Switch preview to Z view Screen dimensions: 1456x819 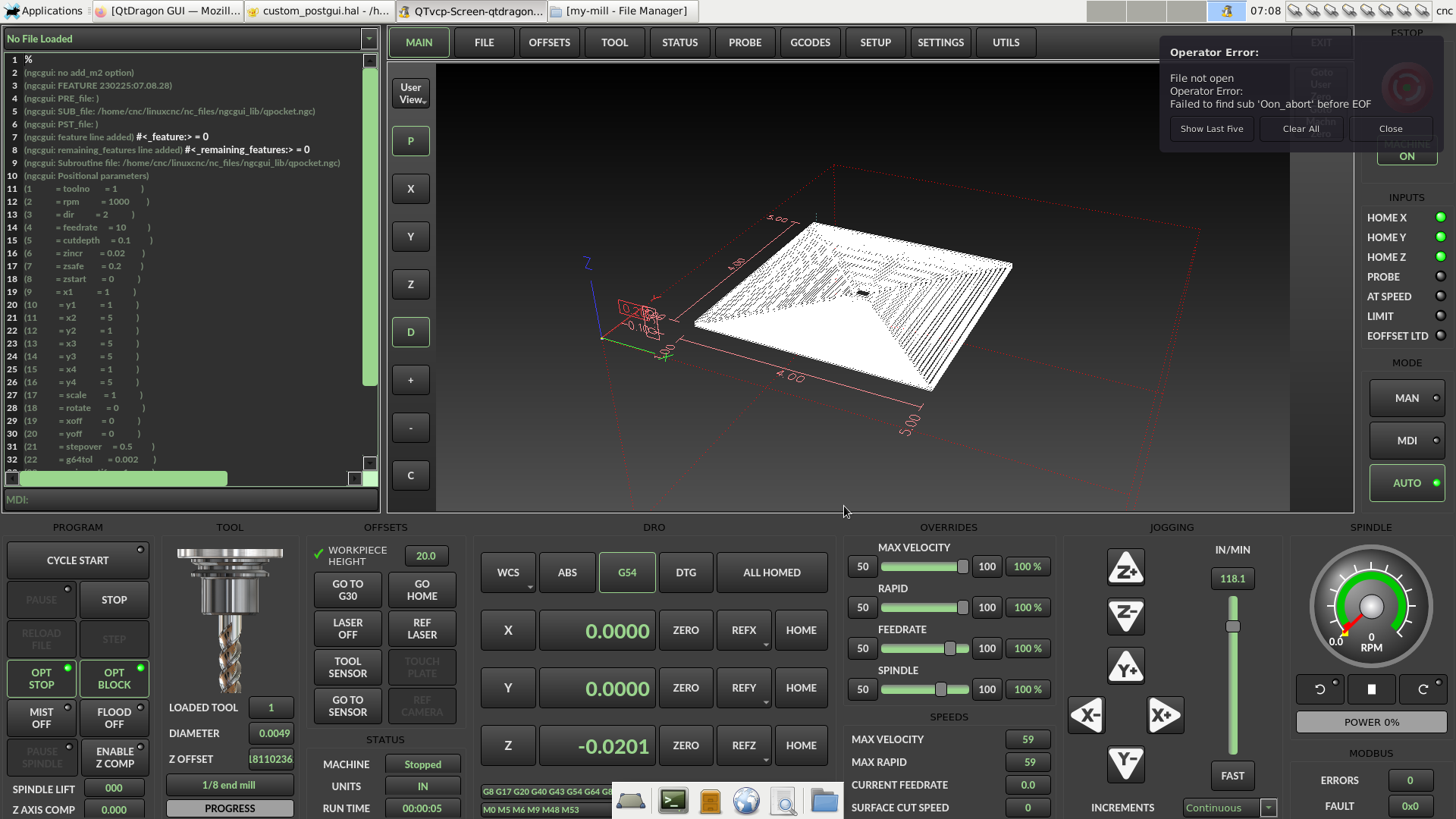[x=411, y=284]
